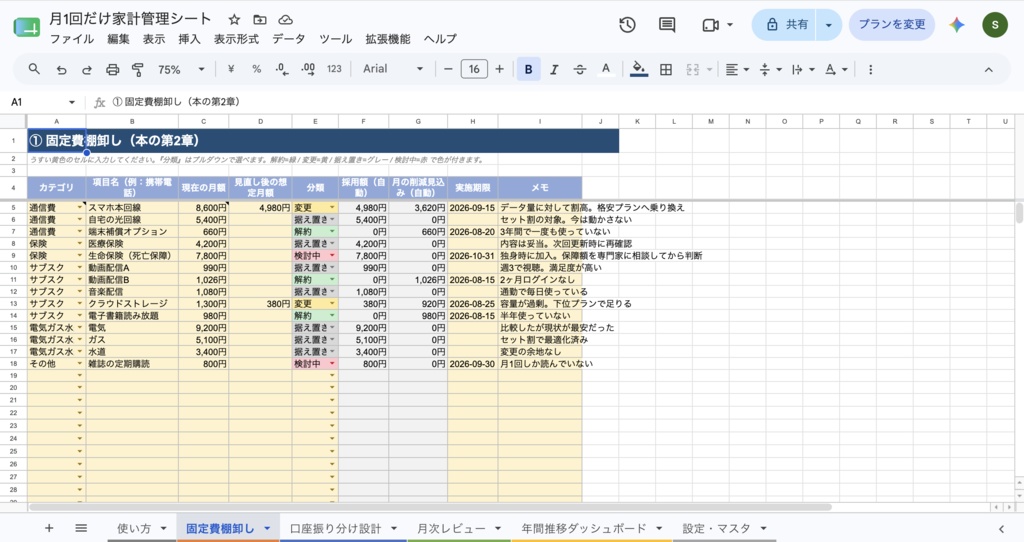Open the Google account avatar
This screenshot has height=542, width=1024.
995,25
